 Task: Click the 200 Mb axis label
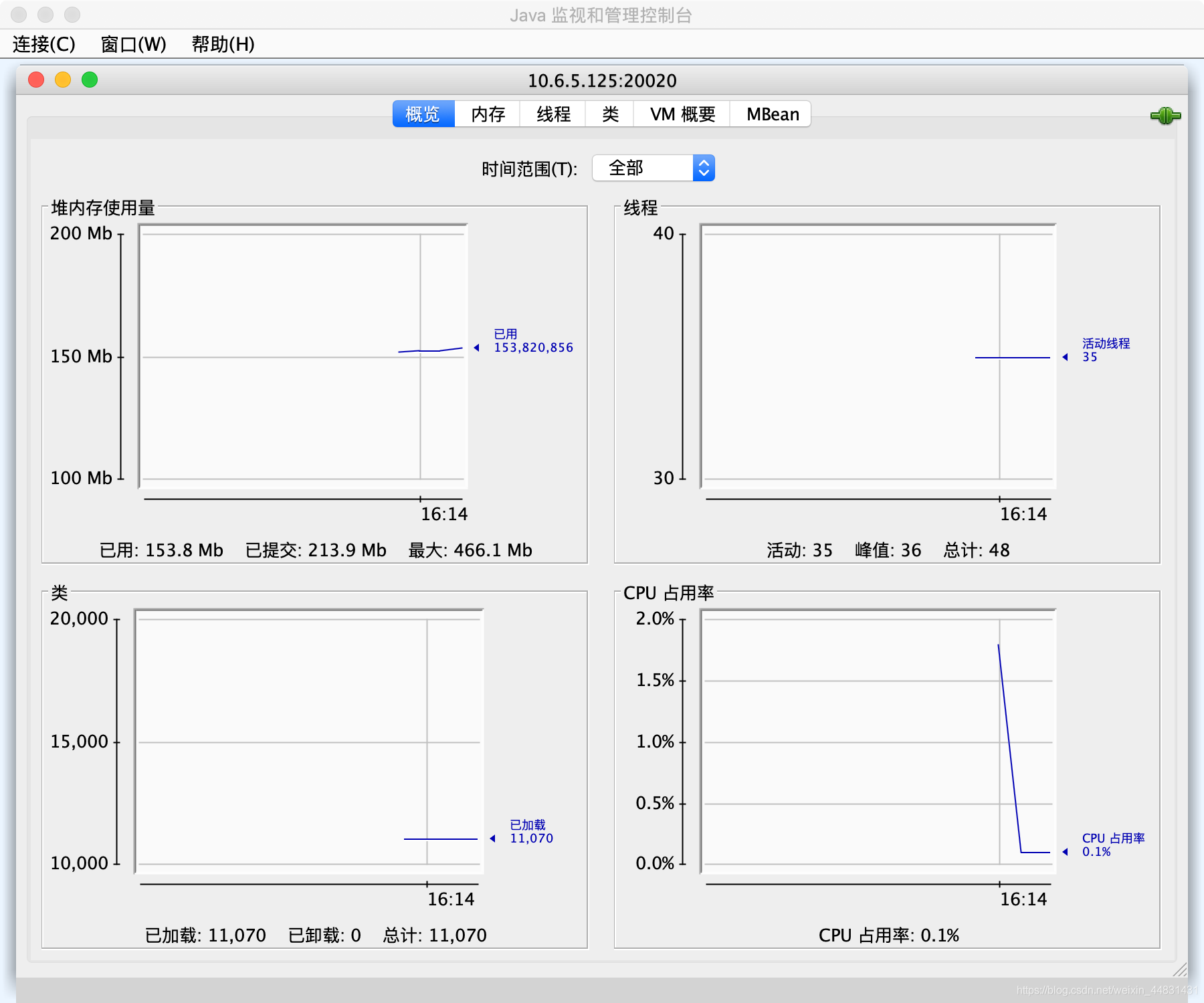[81, 233]
